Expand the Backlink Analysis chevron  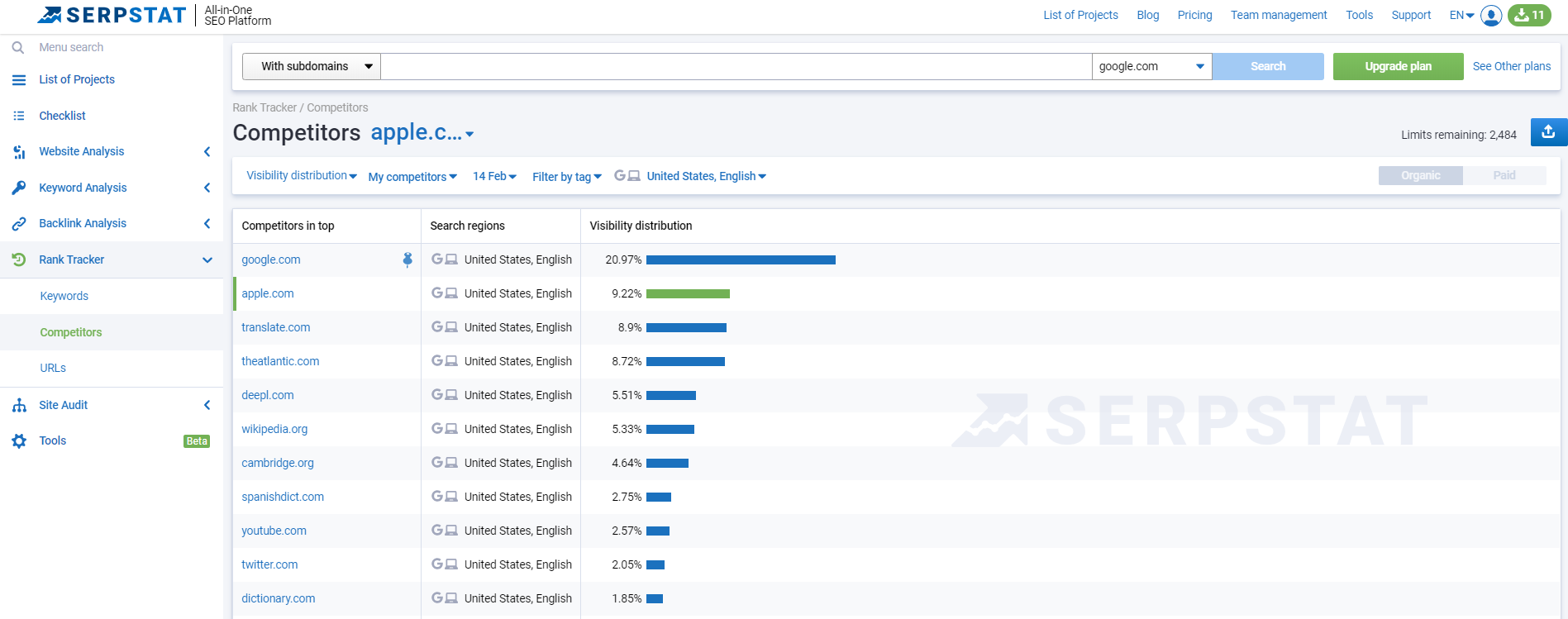[207, 223]
